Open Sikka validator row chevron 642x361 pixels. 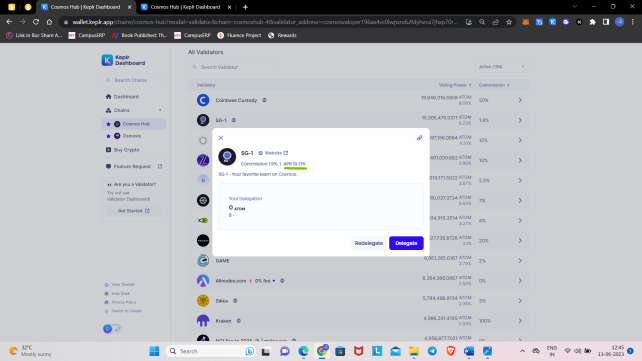coord(520,301)
